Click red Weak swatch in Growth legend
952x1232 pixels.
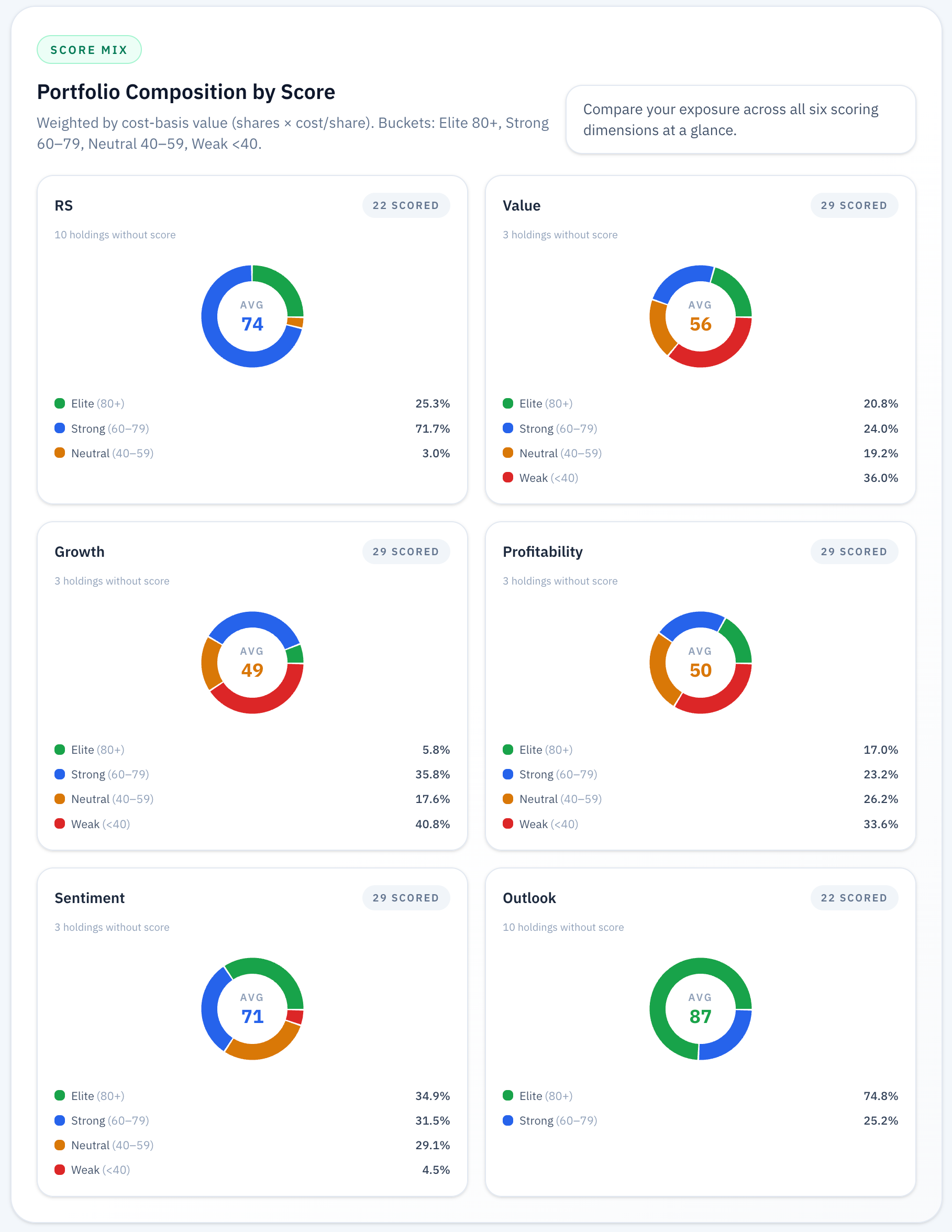[60, 823]
